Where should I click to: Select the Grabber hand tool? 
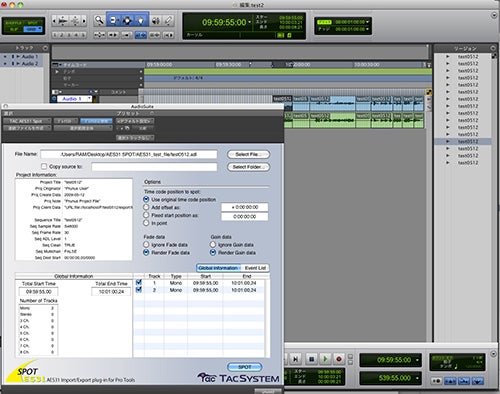[x=141, y=20]
